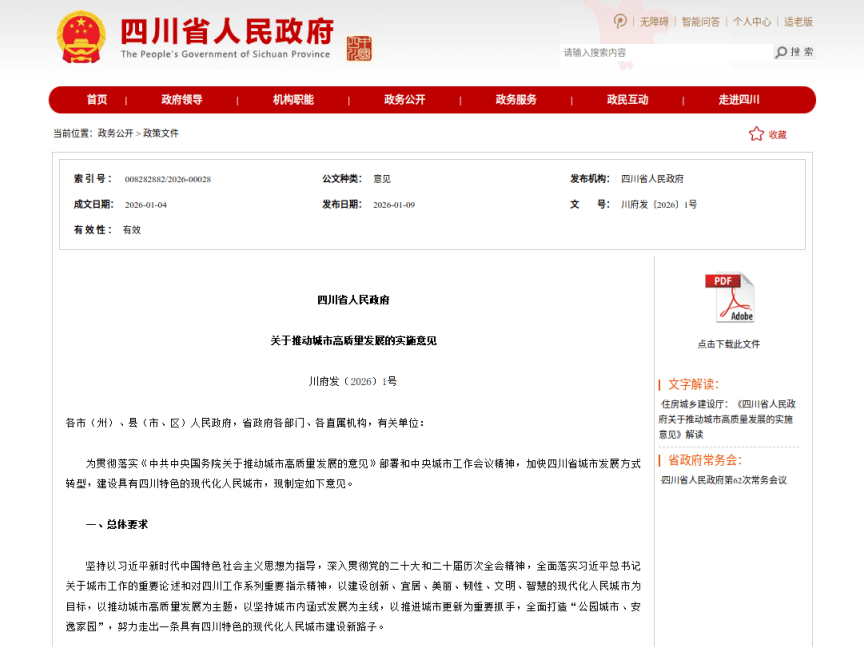Go to 个人中心 personal center
Viewport: 864px width, 647px height.
[751, 21]
